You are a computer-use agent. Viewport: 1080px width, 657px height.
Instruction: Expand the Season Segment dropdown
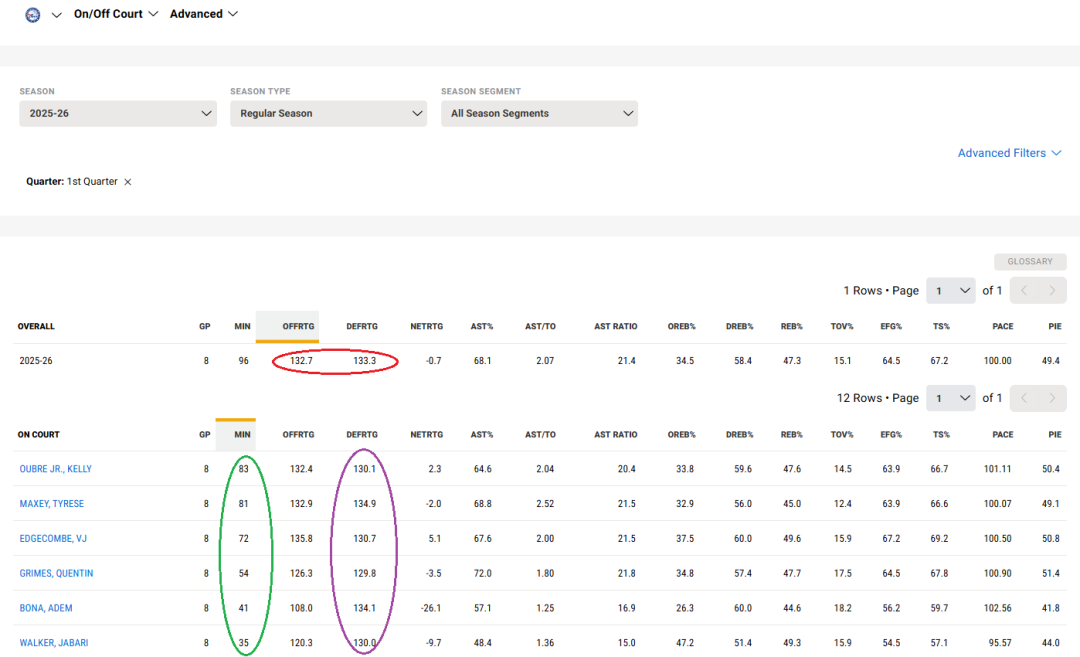pyautogui.click(x=539, y=114)
